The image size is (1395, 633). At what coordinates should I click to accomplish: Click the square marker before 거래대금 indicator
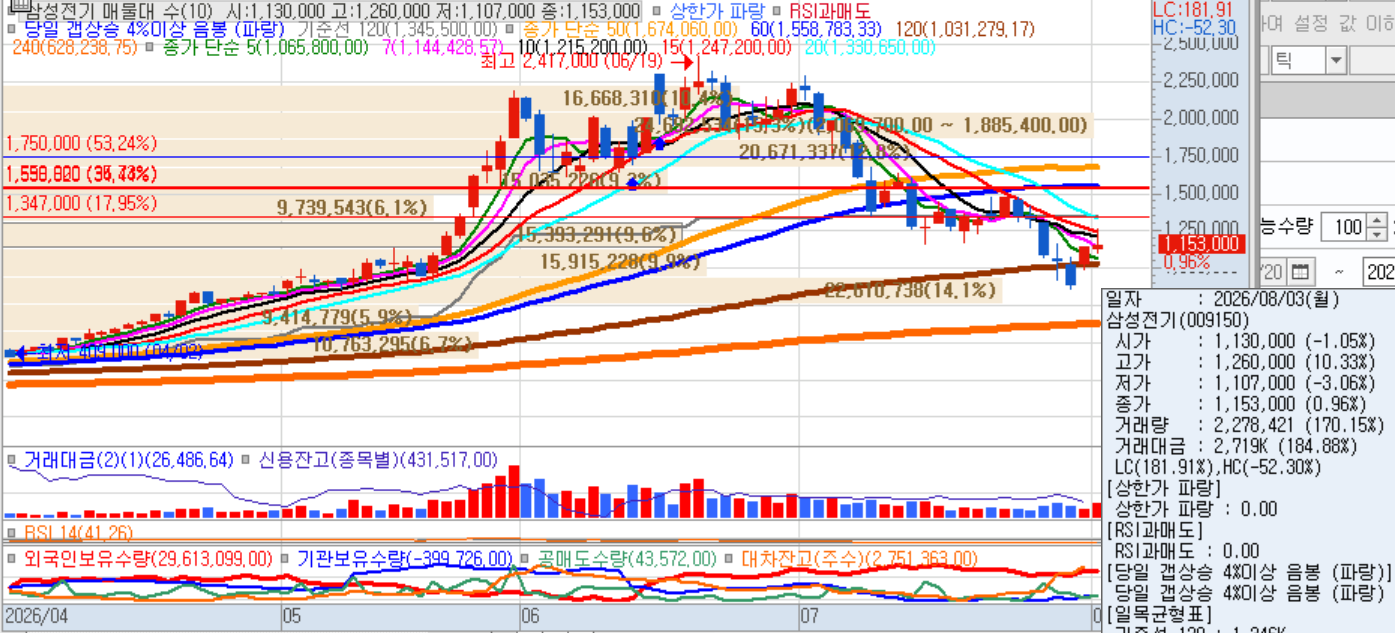click(x=11, y=460)
